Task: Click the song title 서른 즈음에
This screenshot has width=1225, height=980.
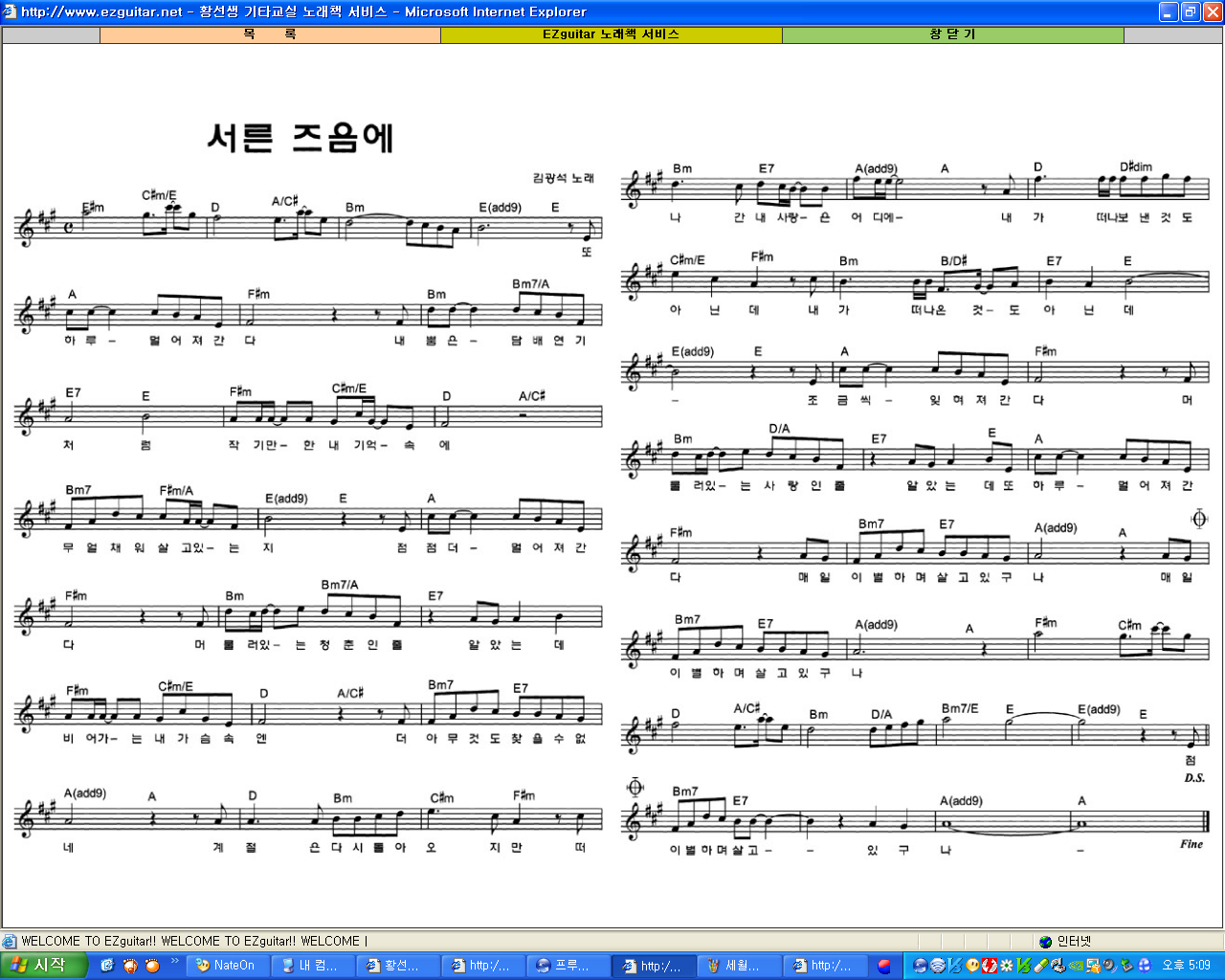Action: 301,138
